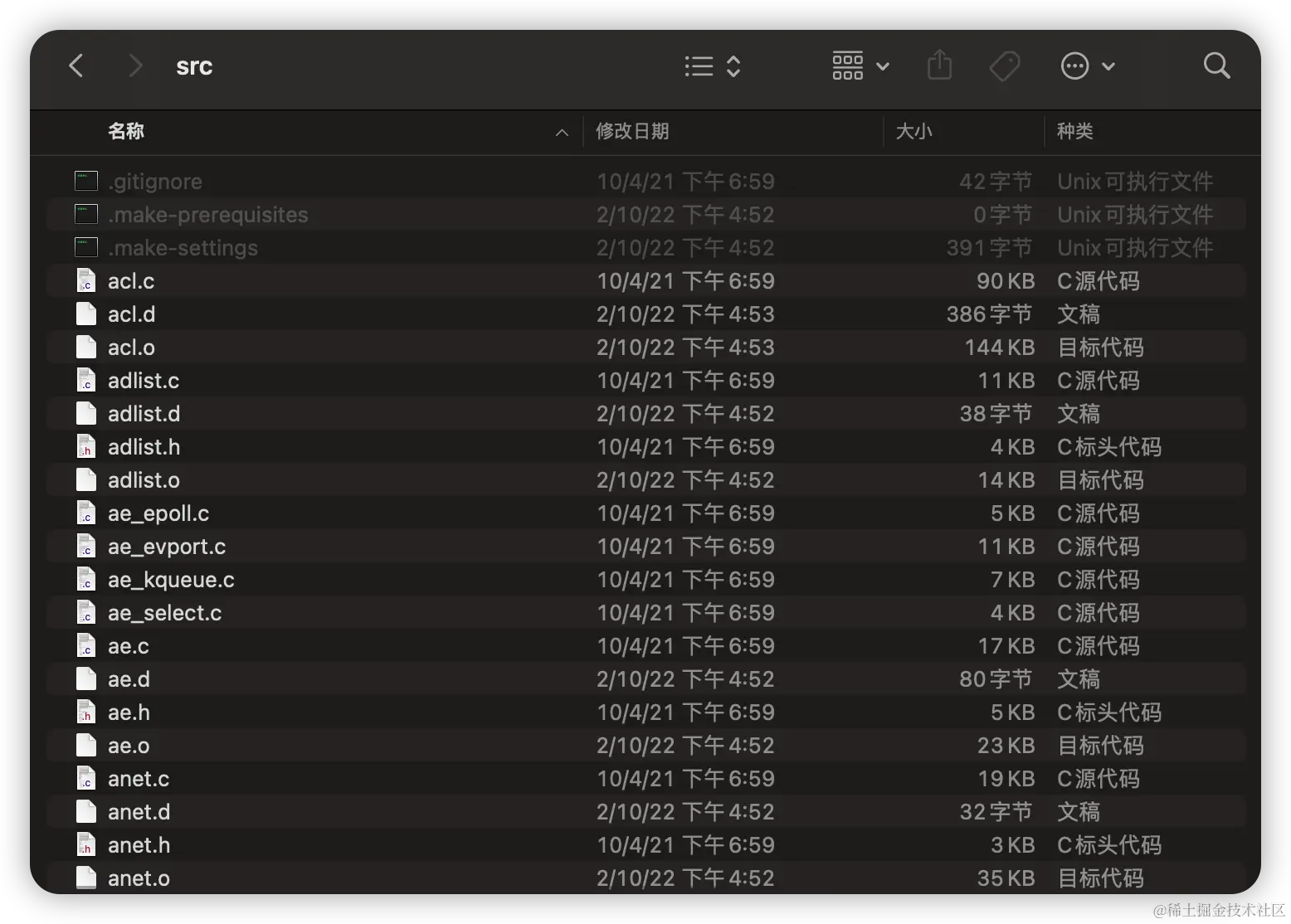This screenshot has height=924, width=1291.
Task: Click the src folder title
Action: 194,66
